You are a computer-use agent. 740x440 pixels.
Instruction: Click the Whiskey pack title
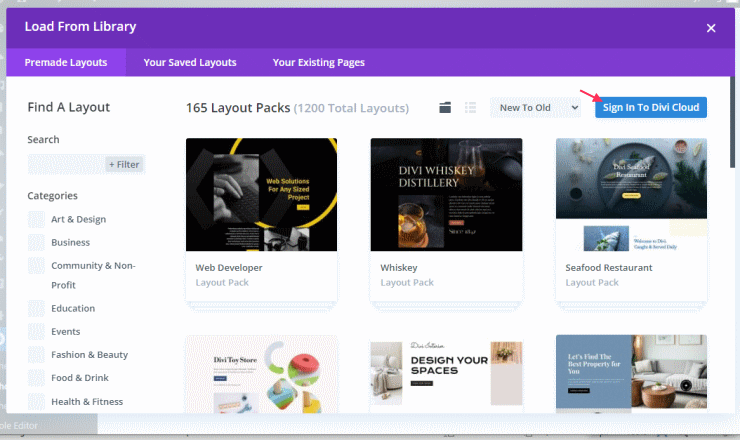(399, 268)
